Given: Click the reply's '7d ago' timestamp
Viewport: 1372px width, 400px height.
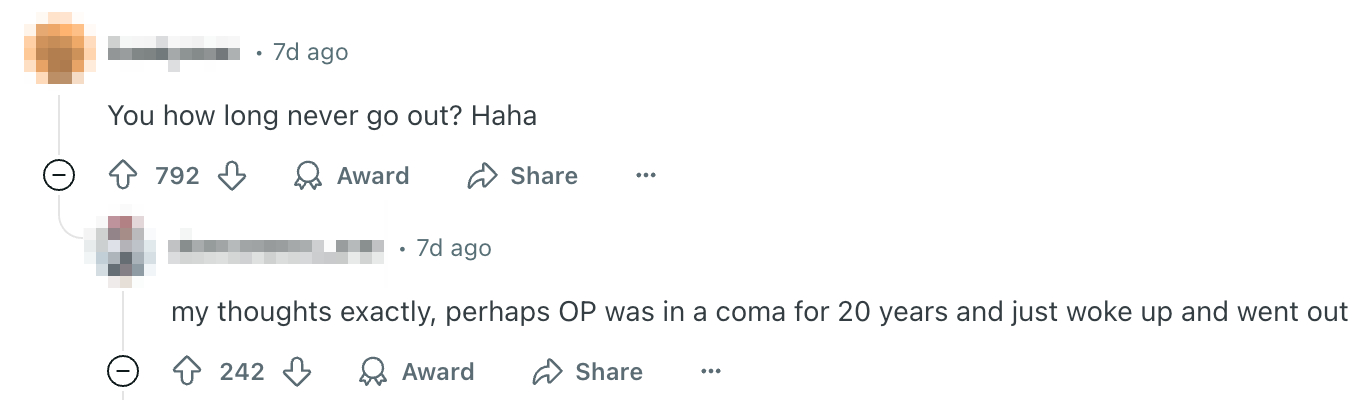Looking at the screenshot, I should click(453, 247).
